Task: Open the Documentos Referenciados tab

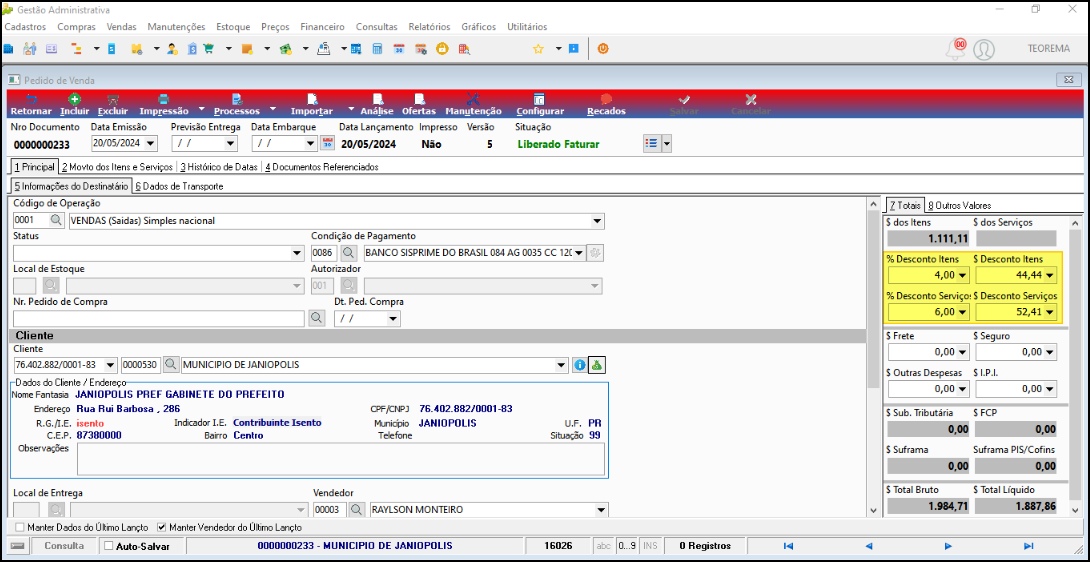Action: click(x=321, y=168)
